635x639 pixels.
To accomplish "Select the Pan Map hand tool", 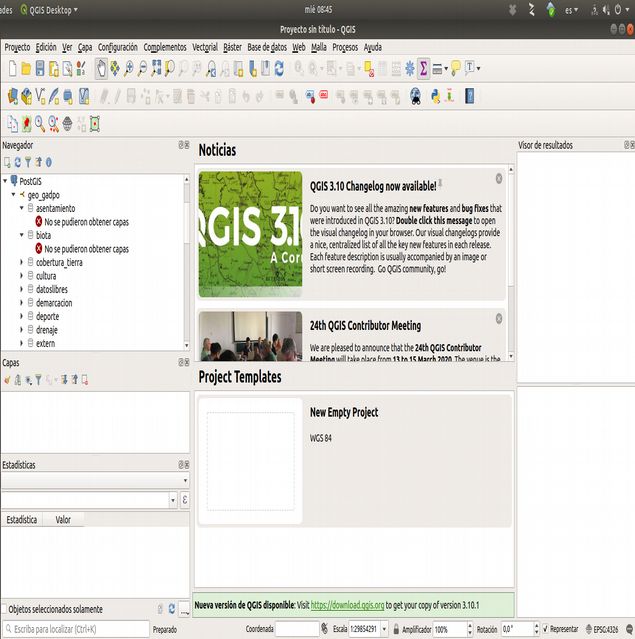I will [101, 68].
